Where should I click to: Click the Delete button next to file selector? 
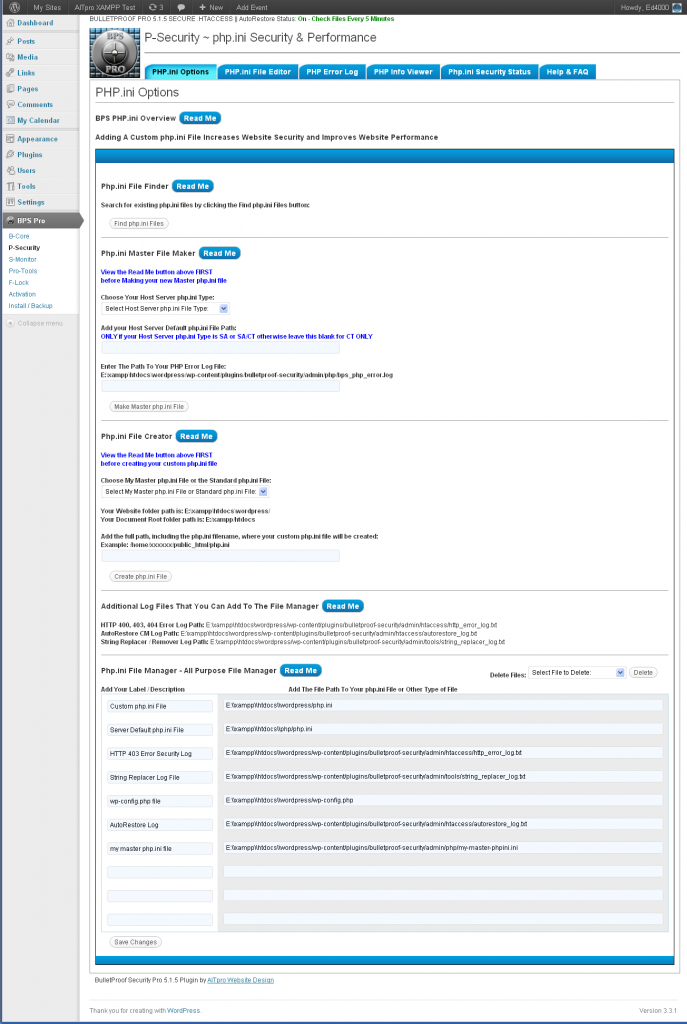point(643,673)
